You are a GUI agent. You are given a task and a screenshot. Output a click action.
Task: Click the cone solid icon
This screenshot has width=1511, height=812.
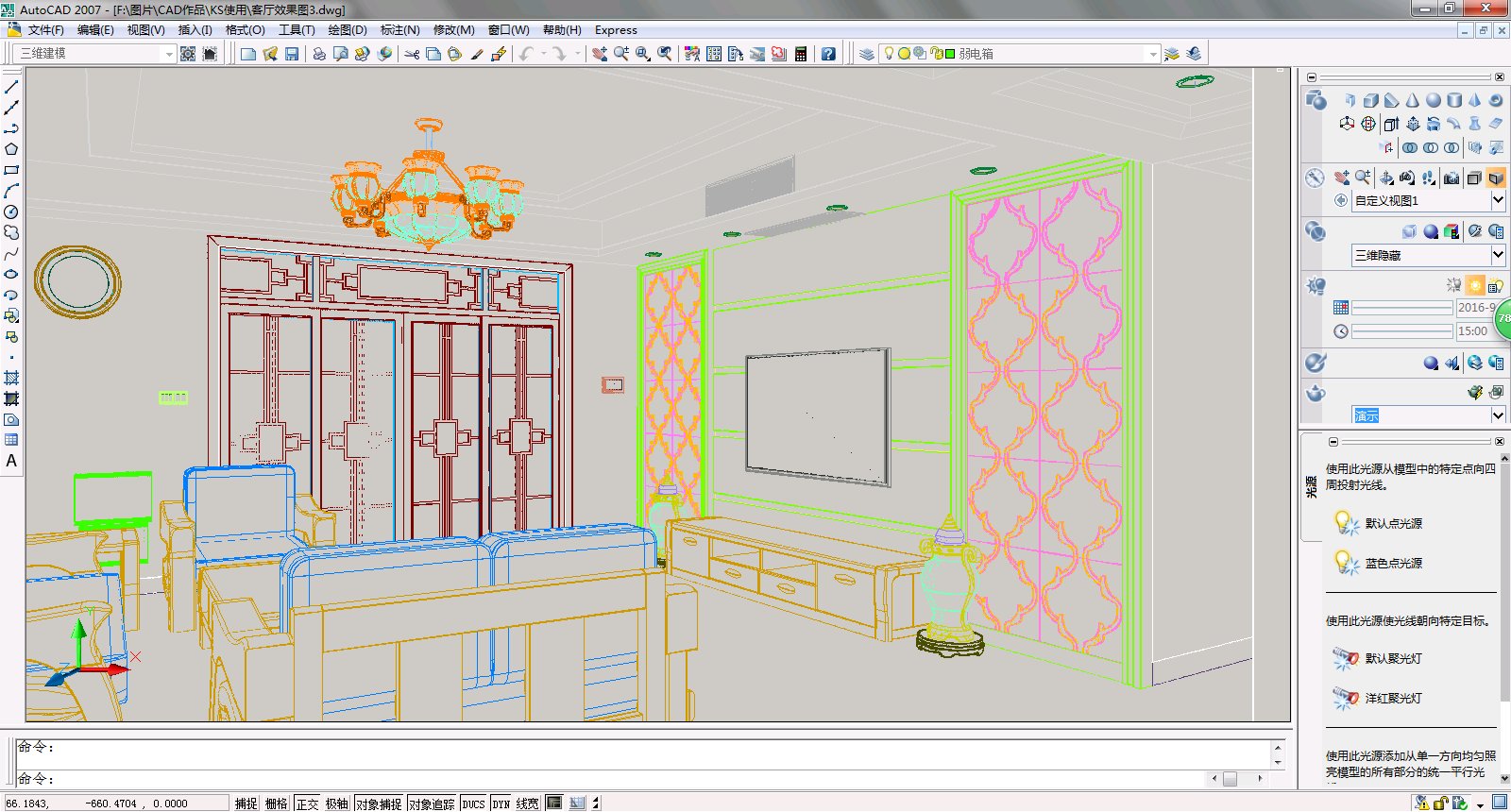point(1413,100)
